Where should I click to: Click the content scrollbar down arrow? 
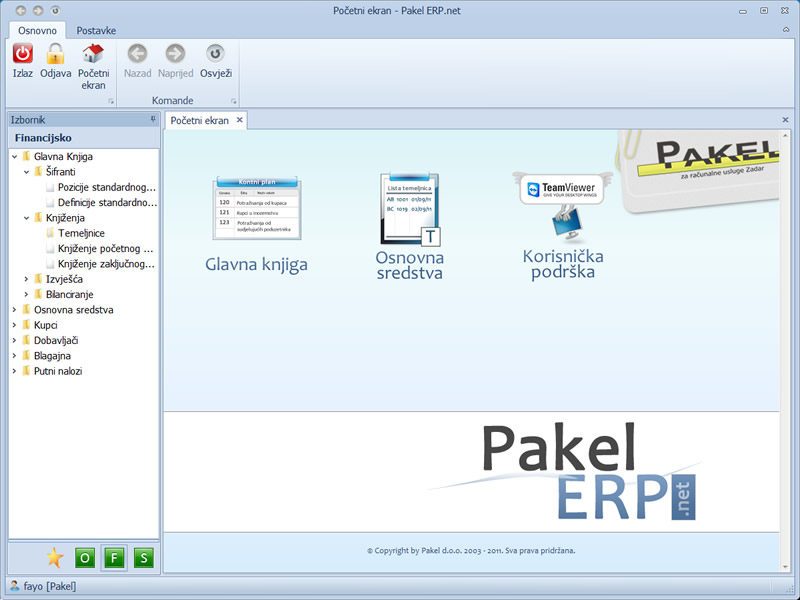click(785, 567)
